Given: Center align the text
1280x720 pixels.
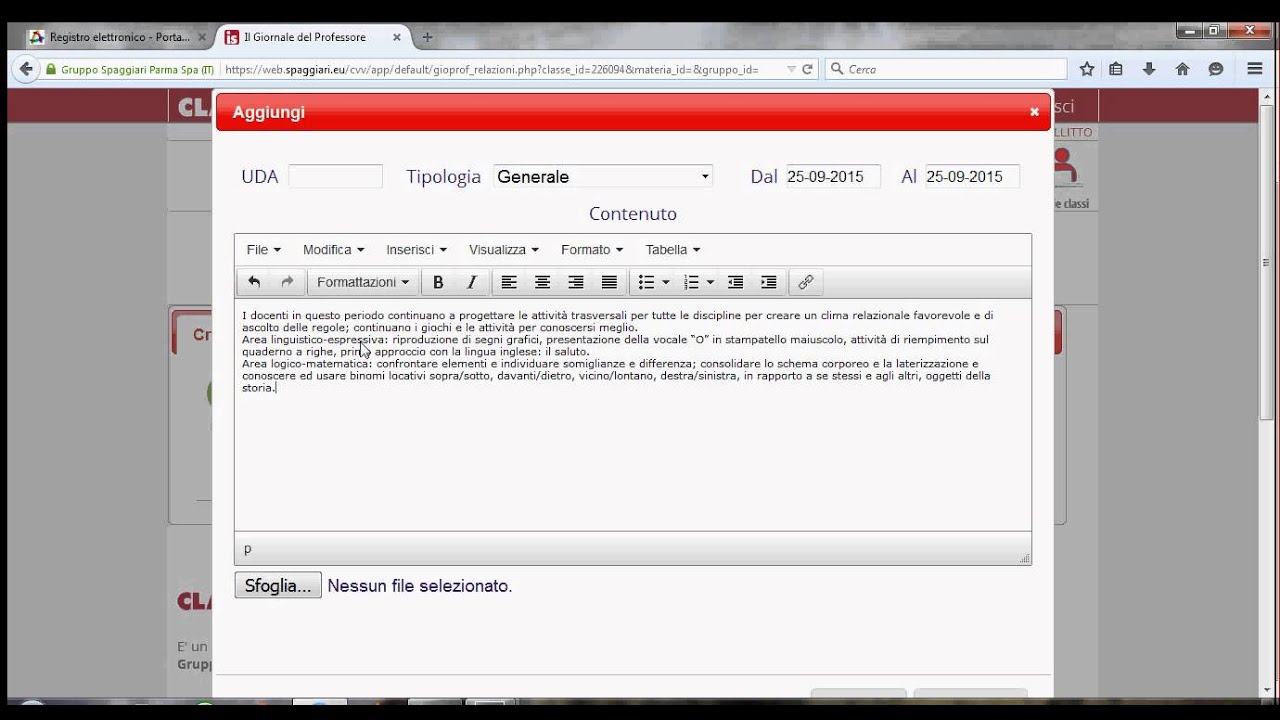Looking at the screenshot, I should [x=542, y=282].
